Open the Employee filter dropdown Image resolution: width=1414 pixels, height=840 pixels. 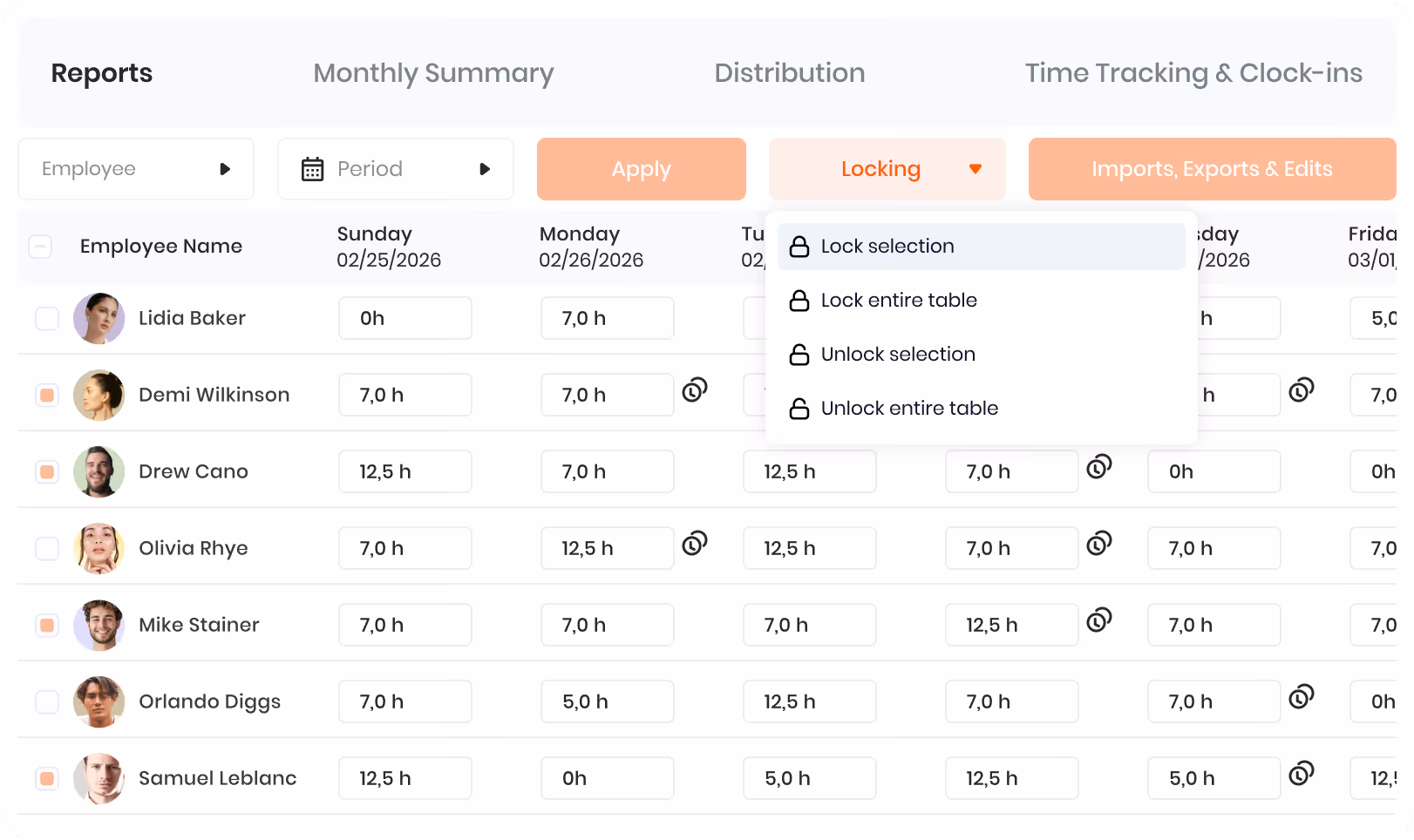coord(136,169)
